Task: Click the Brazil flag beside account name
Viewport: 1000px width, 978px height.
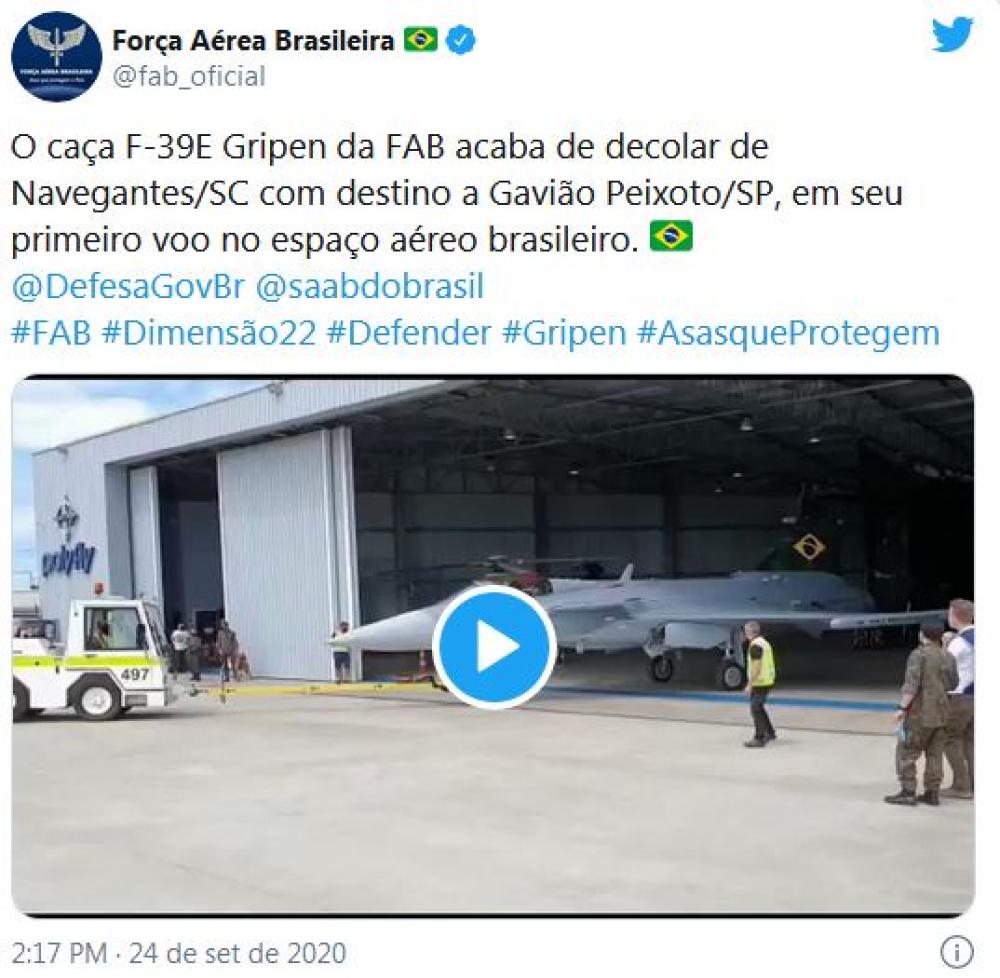Action: click(x=421, y=40)
